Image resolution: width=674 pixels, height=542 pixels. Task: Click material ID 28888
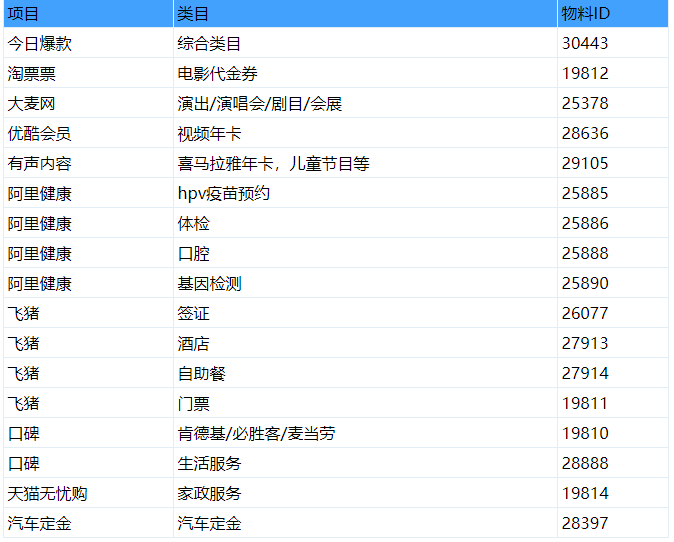(613, 463)
